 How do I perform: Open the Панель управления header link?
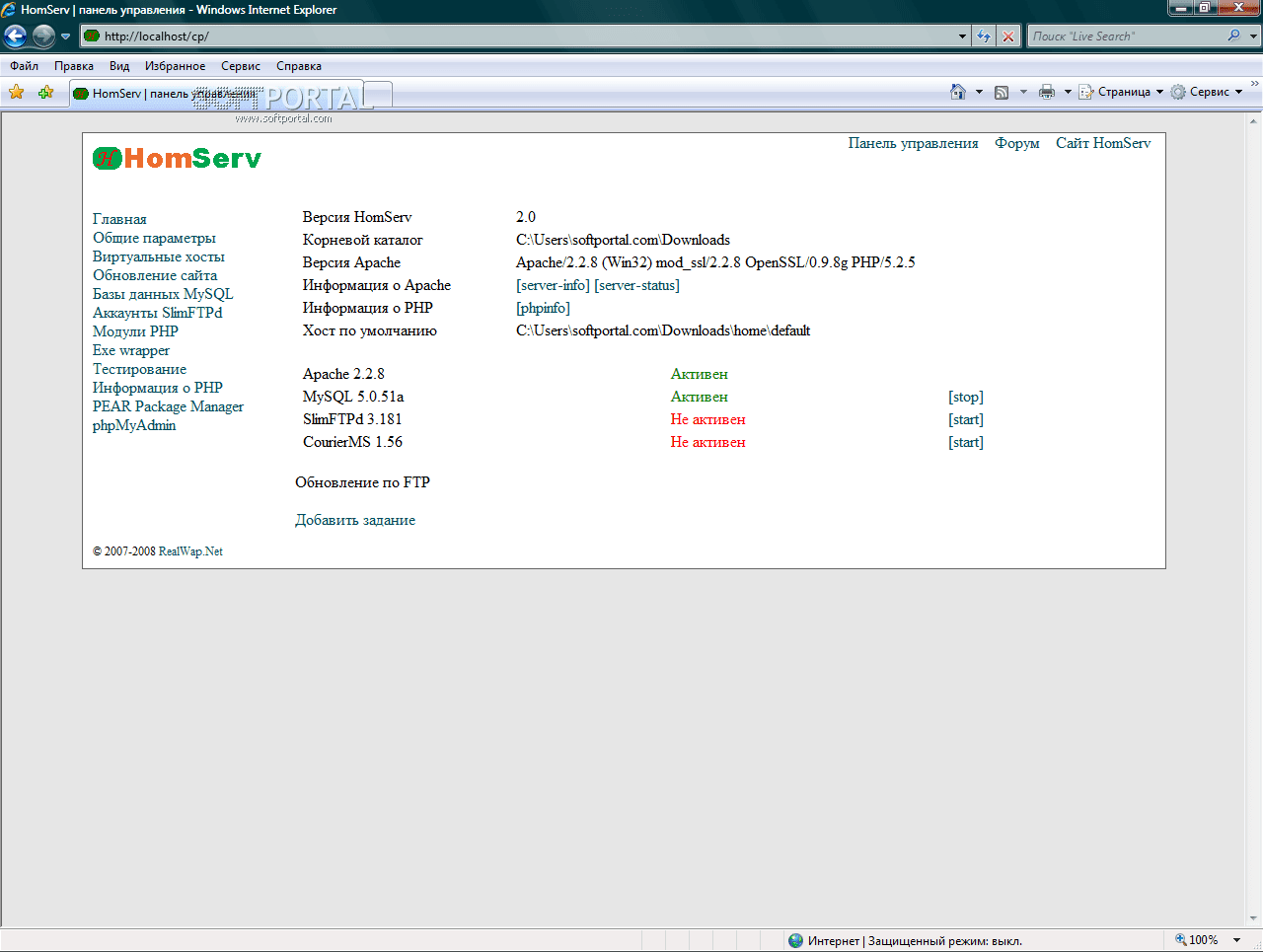913,143
